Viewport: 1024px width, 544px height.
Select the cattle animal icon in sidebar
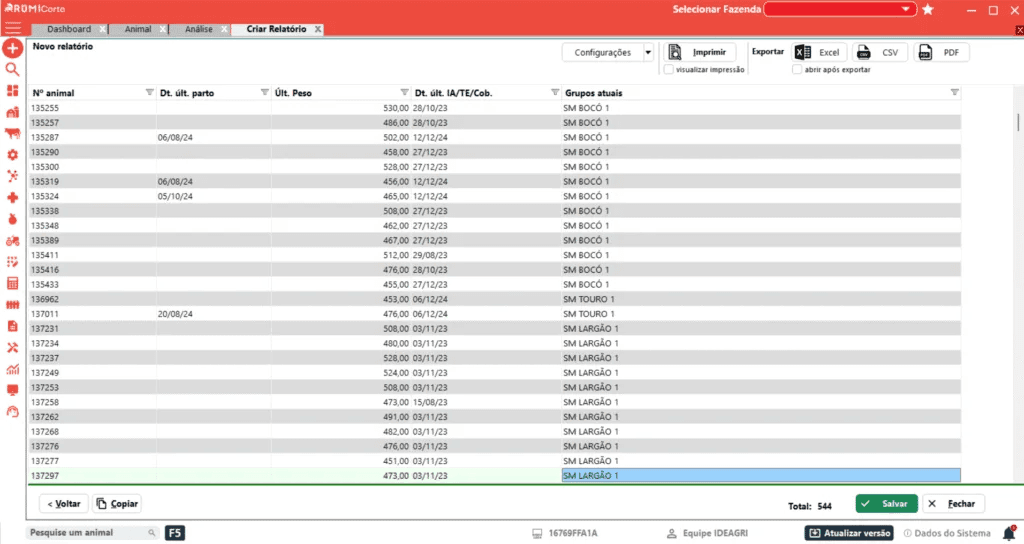[x=12, y=133]
